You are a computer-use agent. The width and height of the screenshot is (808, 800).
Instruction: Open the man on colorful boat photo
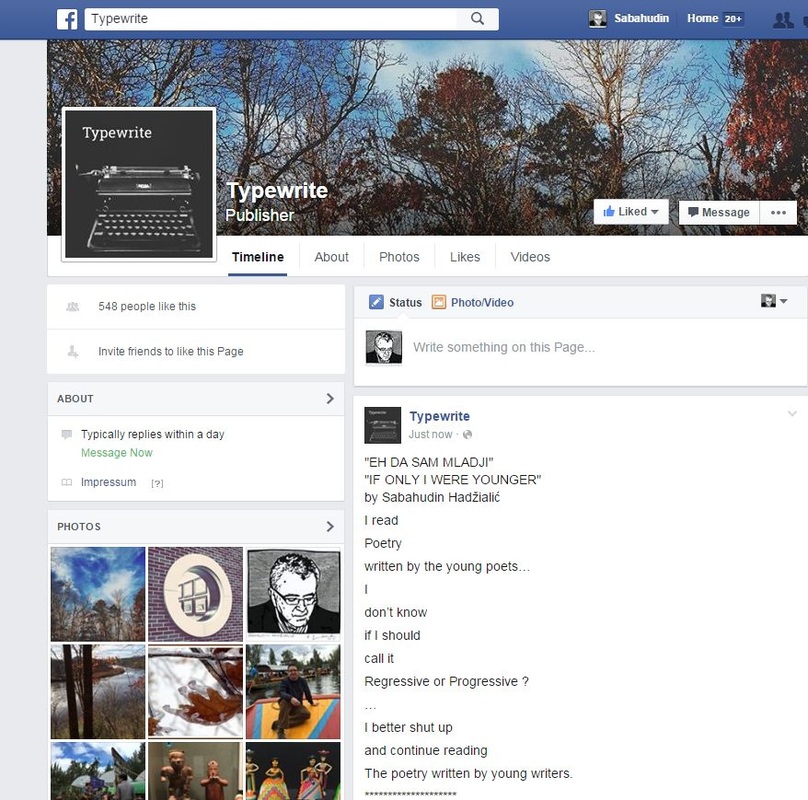pos(293,691)
